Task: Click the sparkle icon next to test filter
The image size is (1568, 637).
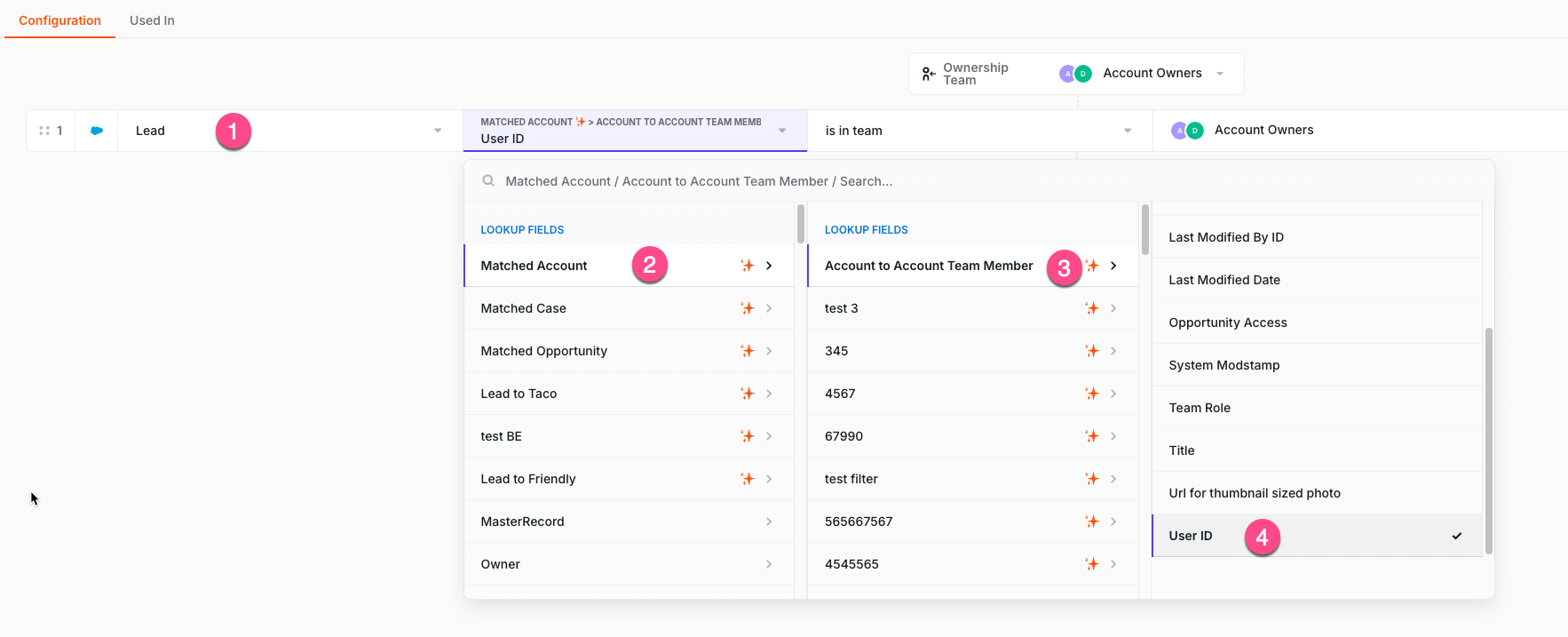Action: click(1091, 479)
